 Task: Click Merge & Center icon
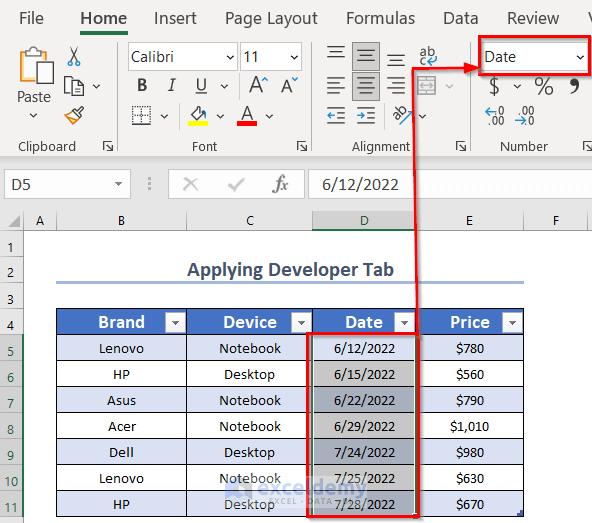click(427, 86)
